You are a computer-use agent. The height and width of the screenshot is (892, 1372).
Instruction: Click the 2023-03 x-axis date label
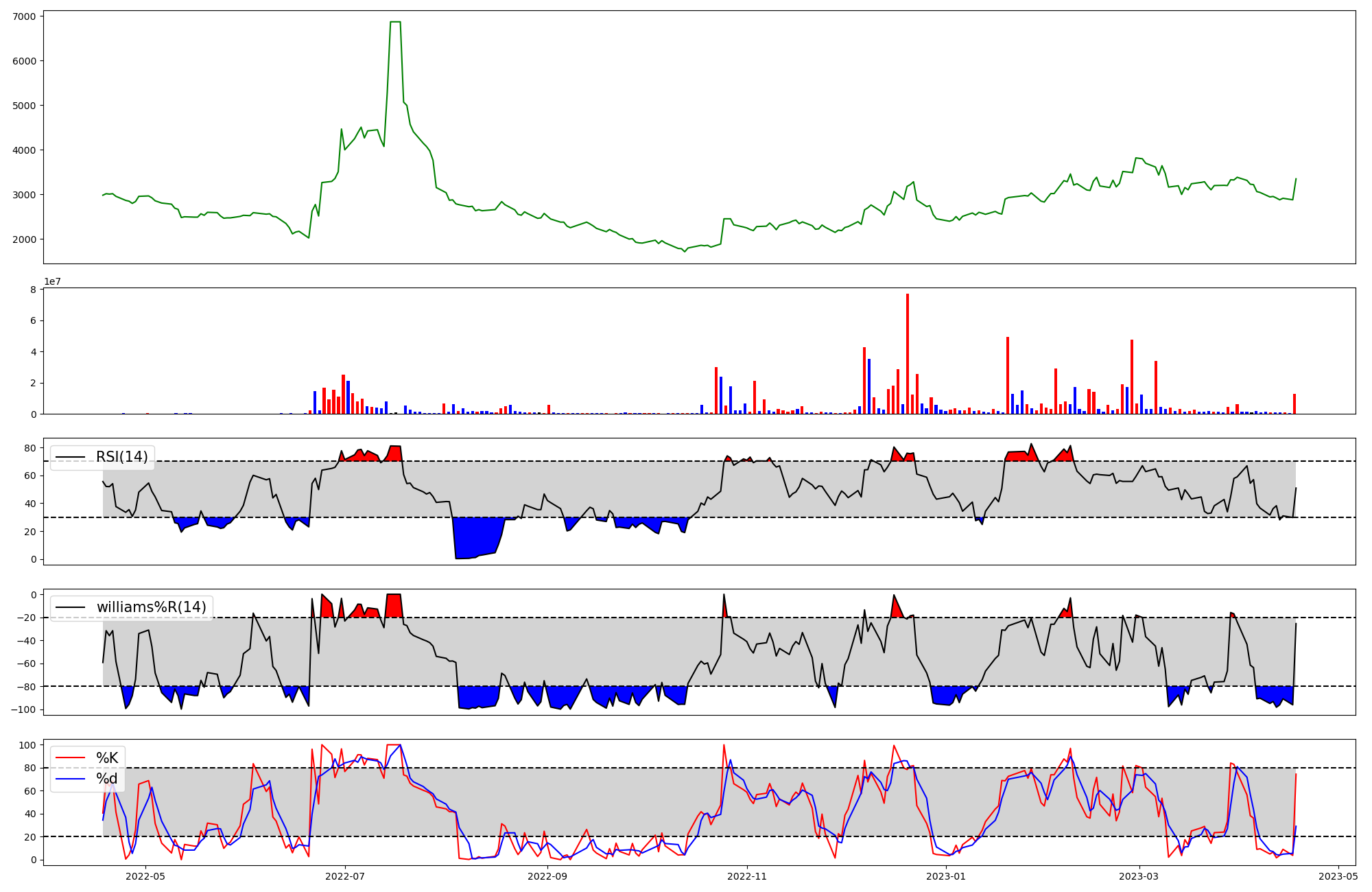click(x=1139, y=876)
